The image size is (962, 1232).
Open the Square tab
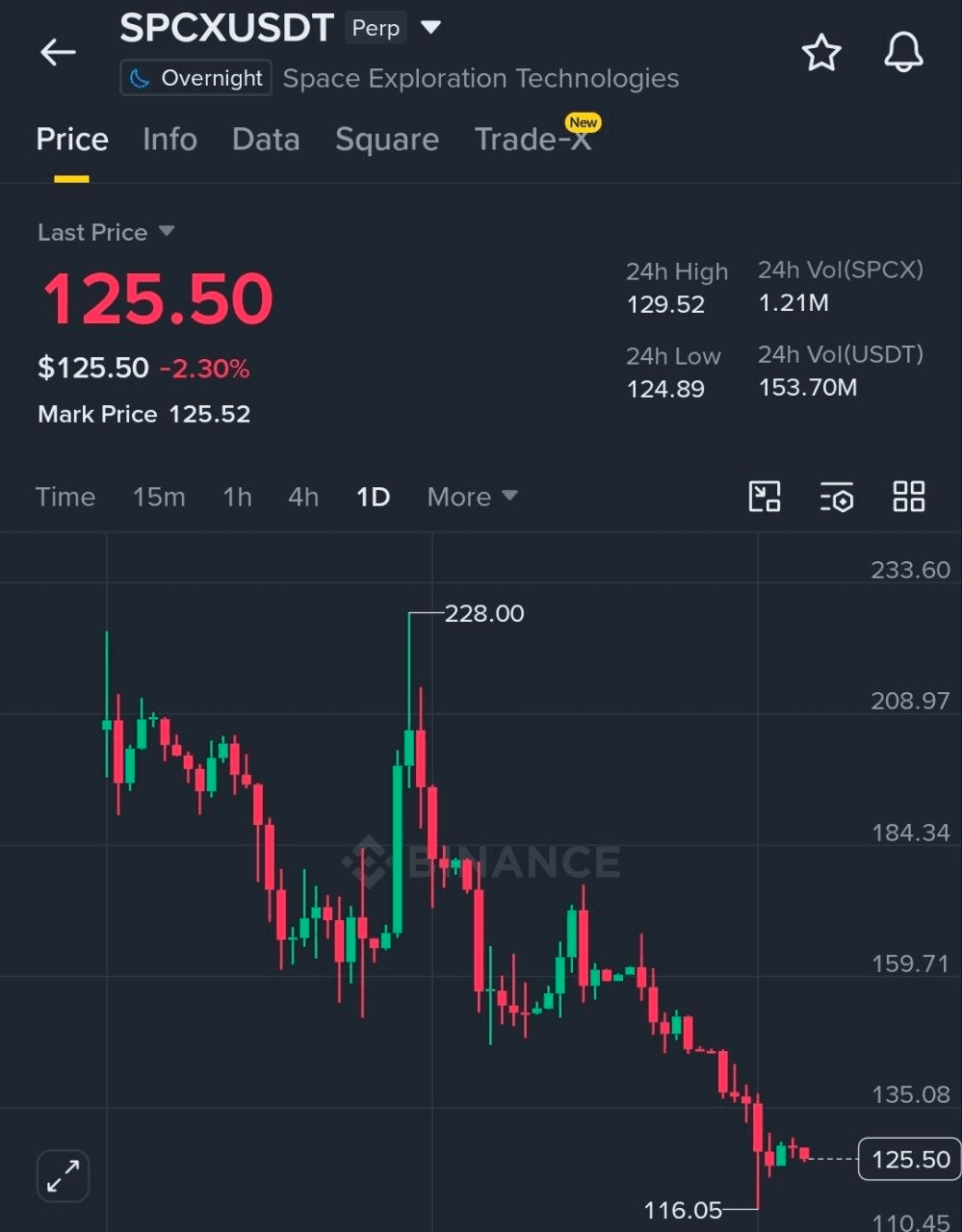click(x=387, y=140)
